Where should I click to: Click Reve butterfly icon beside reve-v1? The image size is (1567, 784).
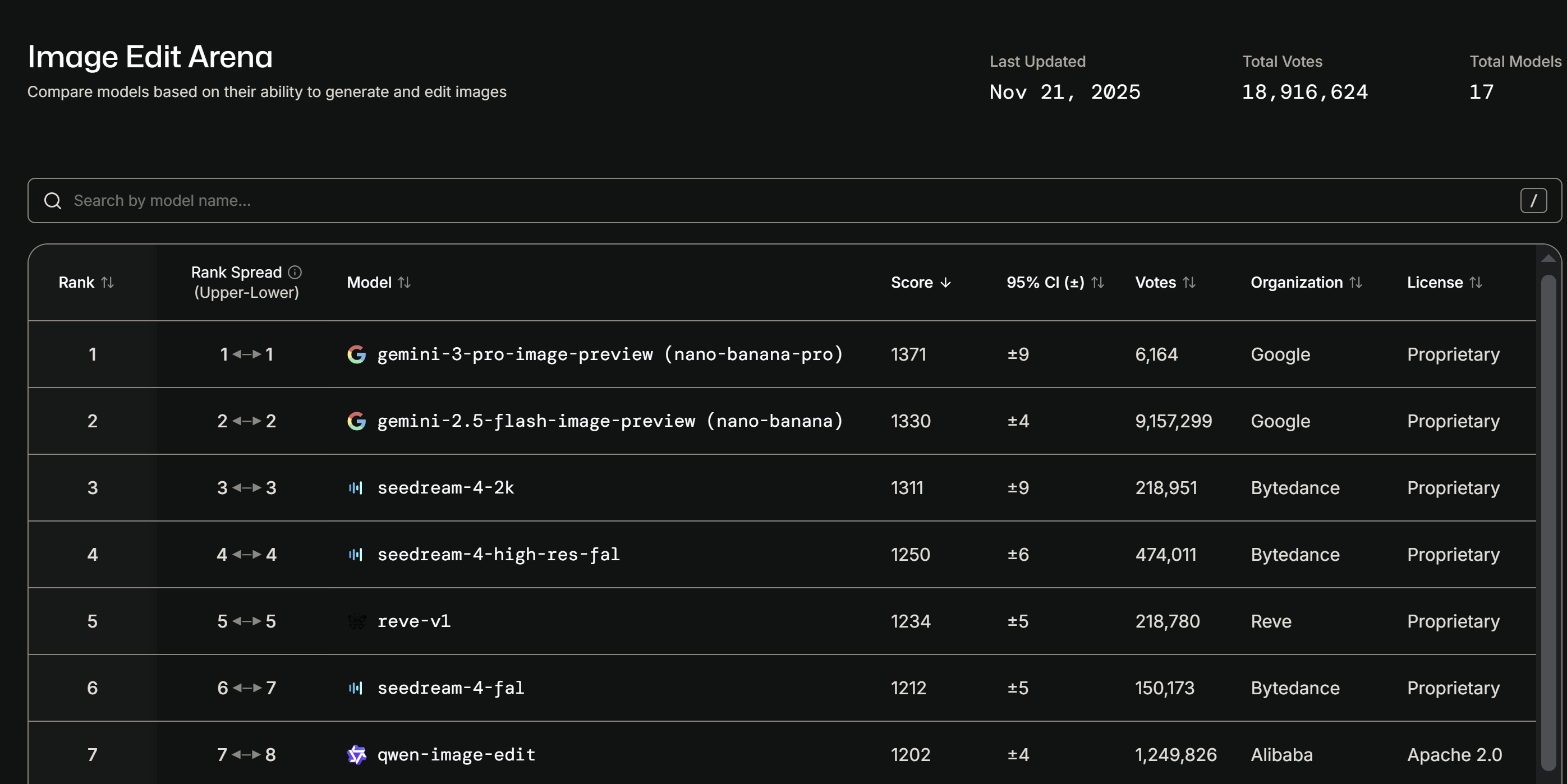(x=356, y=621)
